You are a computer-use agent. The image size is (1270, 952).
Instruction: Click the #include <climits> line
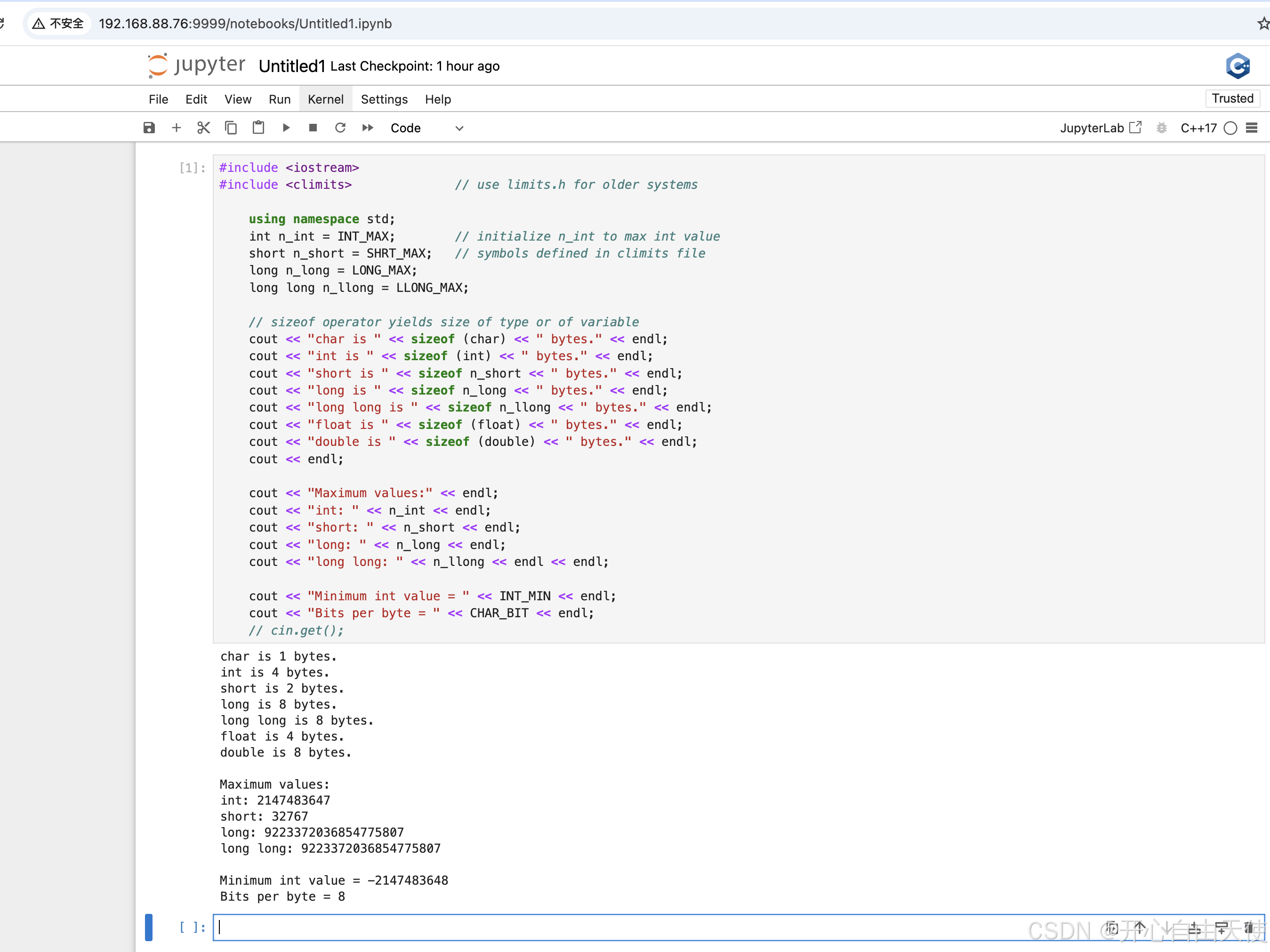tap(285, 184)
